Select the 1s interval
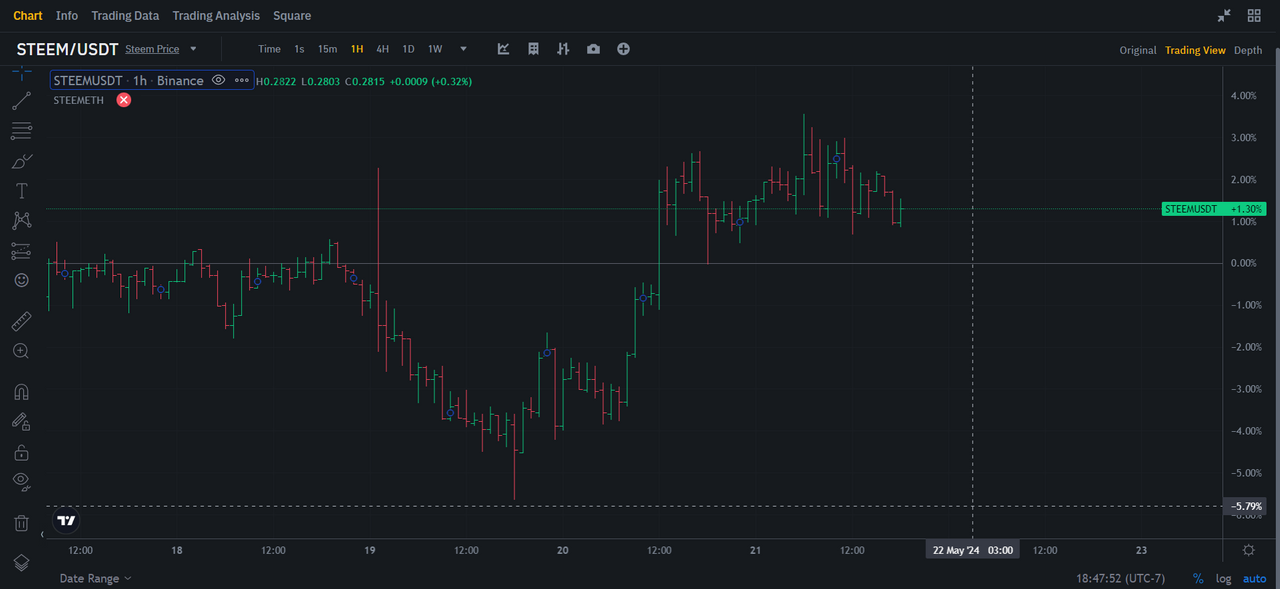The image size is (1280, 589). (x=299, y=49)
